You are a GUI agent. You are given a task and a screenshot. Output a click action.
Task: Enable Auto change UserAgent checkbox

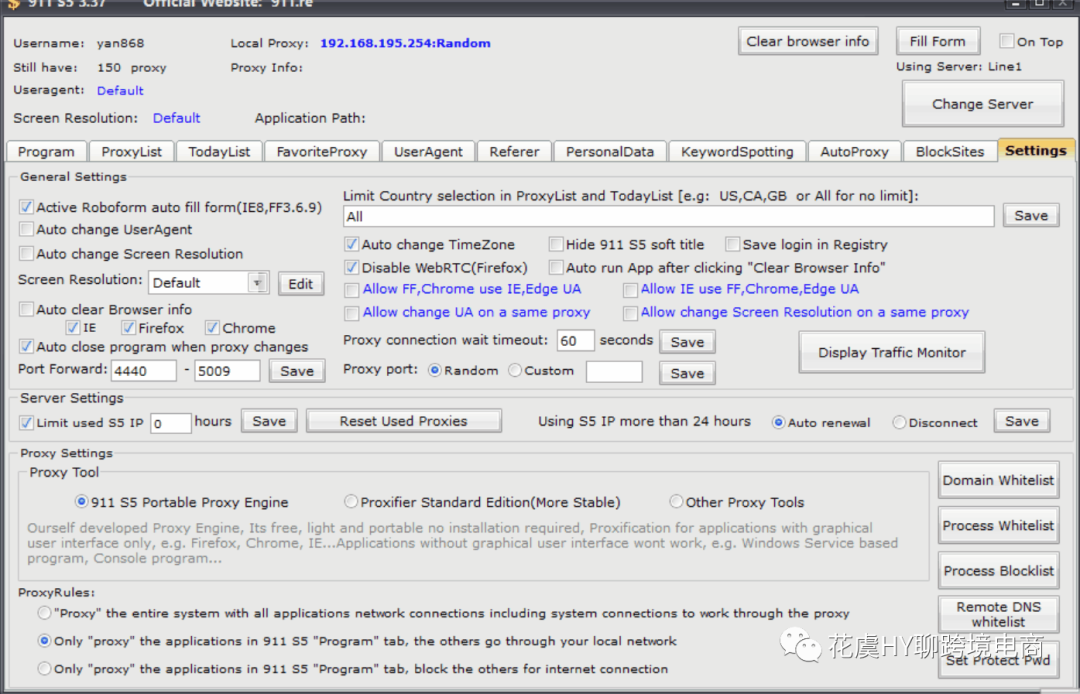point(27,230)
